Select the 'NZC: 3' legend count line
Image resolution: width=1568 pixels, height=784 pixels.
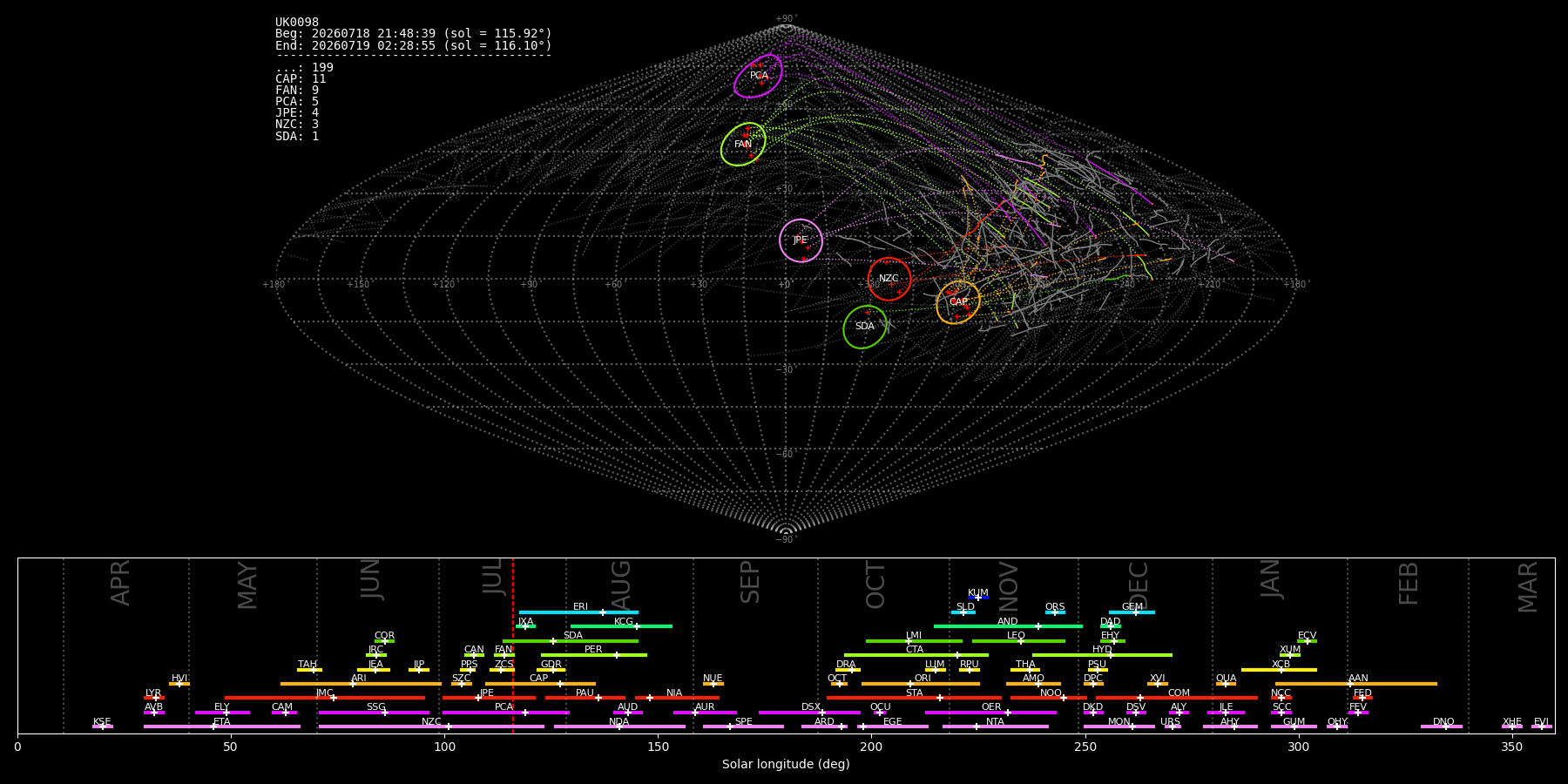297,124
